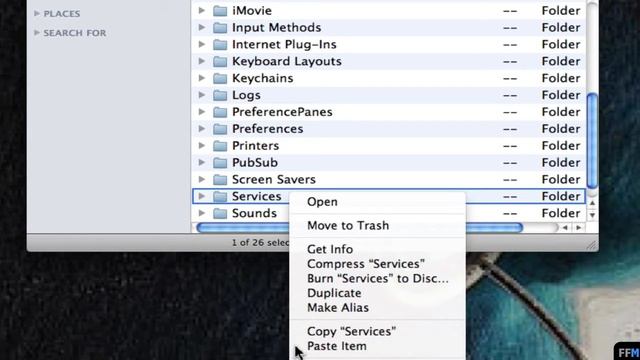Select the Printers folder name
Image resolution: width=640 pixels, height=360 pixels.
click(x=256, y=146)
